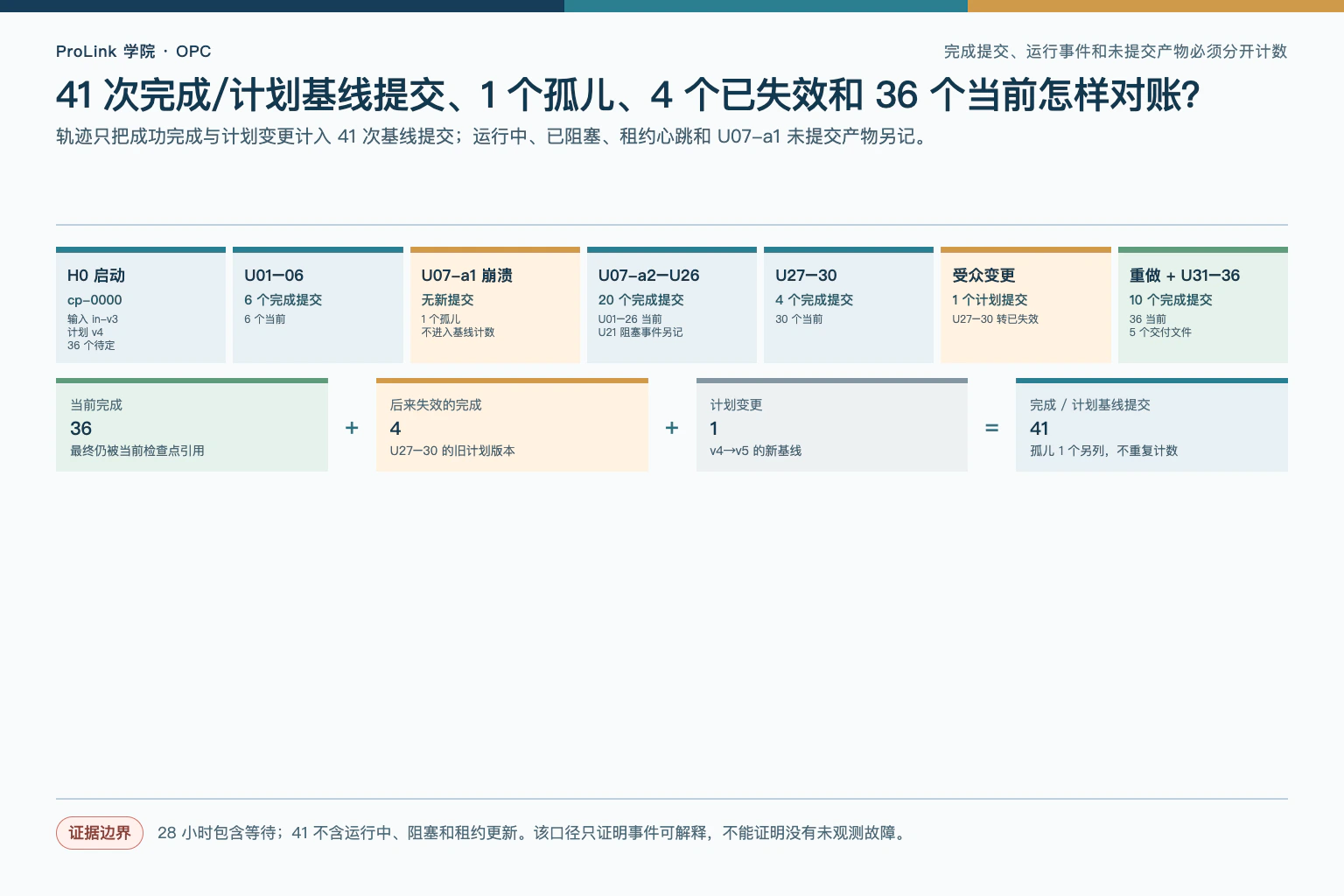Click 36 个待定 in the H0 card
The height and width of the screenshot is (896, 1344).
pyautogui.click(x=91, y=346)
